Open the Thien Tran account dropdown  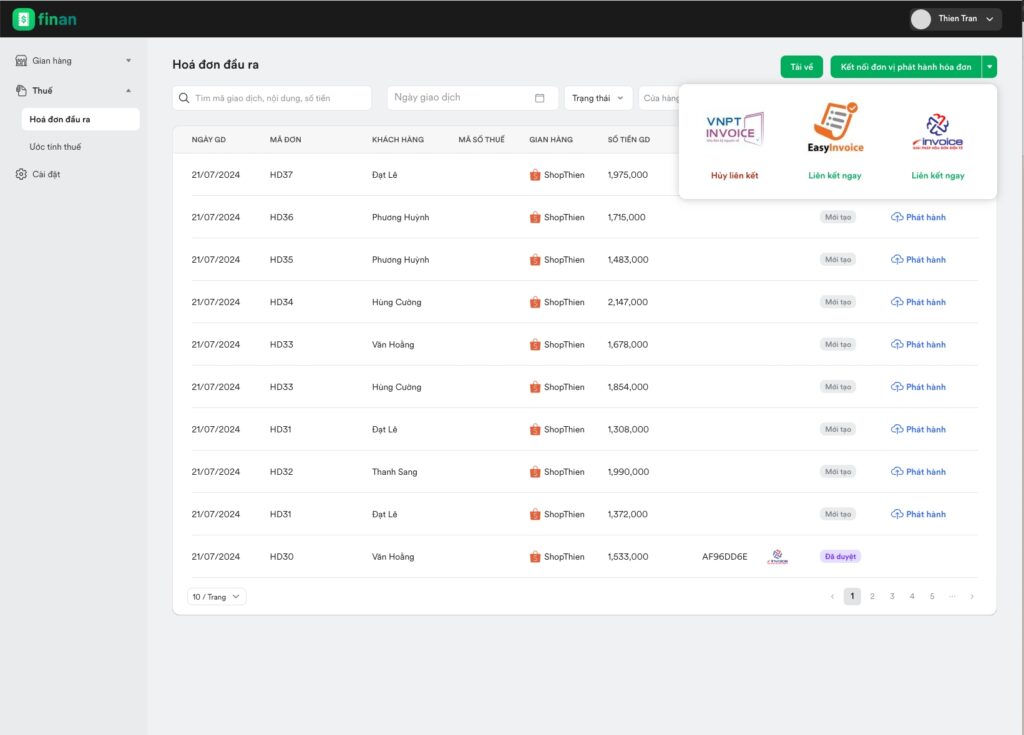(x=956, y=19)
